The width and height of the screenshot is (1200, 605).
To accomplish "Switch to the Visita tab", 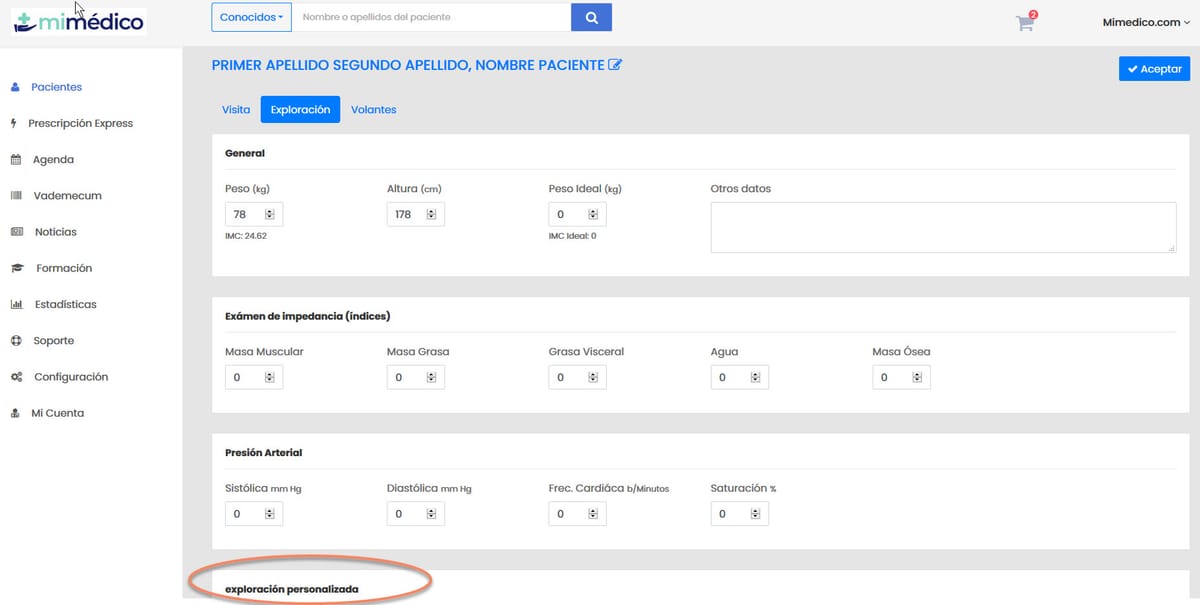I will (x=236, y=109).
